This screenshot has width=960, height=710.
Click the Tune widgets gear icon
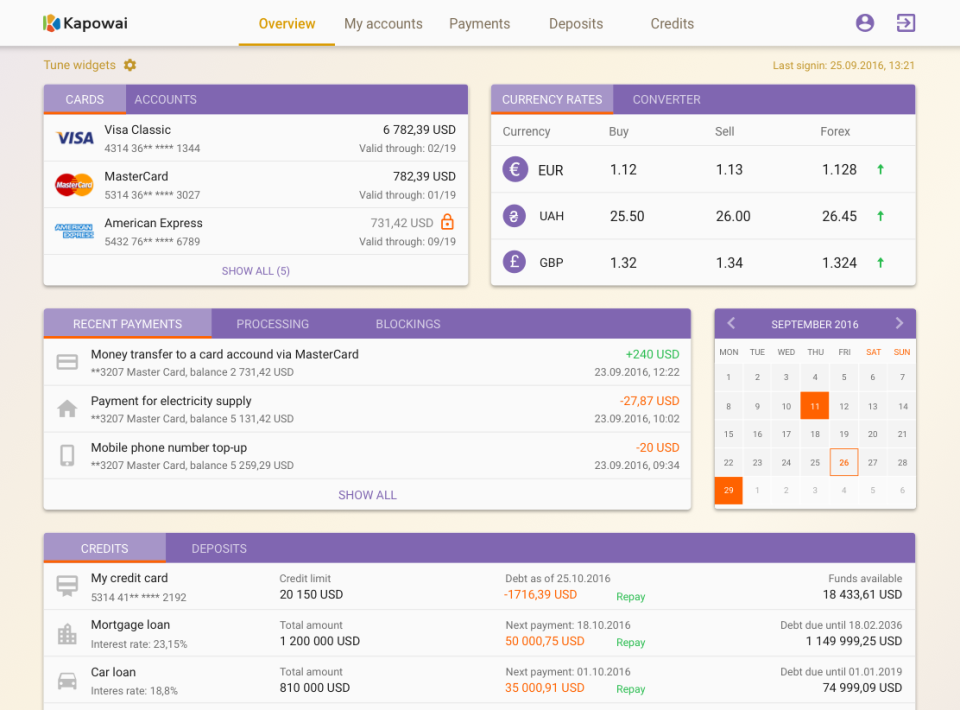130,65
